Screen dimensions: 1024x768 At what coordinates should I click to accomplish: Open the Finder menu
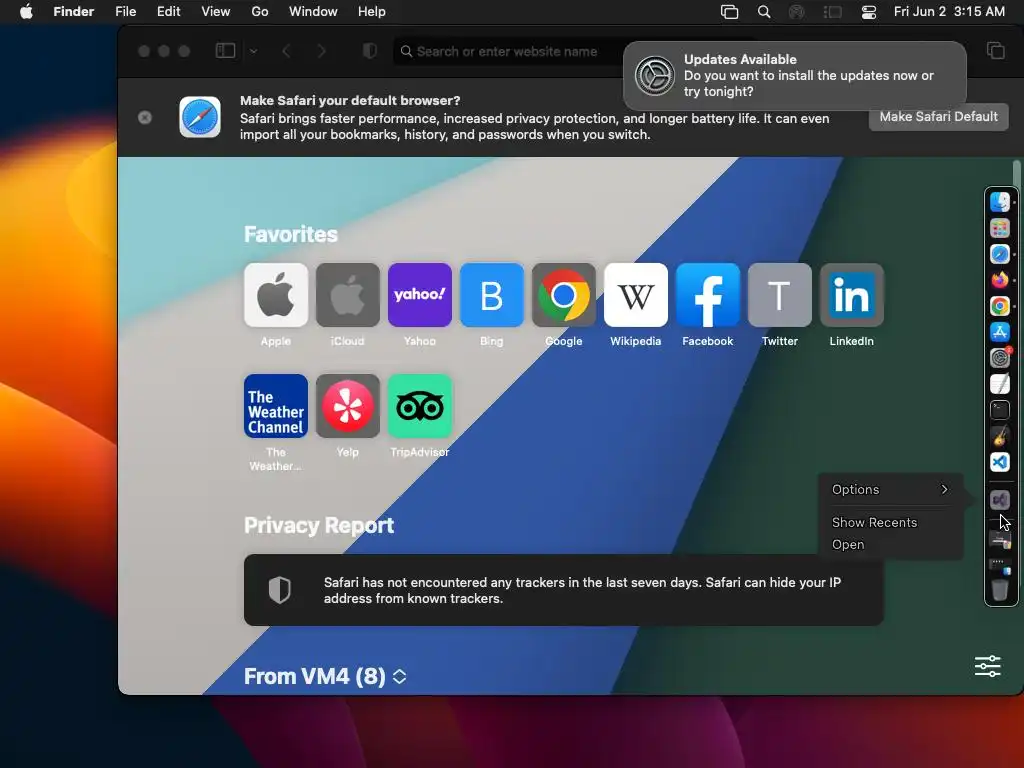pos(74,12)
